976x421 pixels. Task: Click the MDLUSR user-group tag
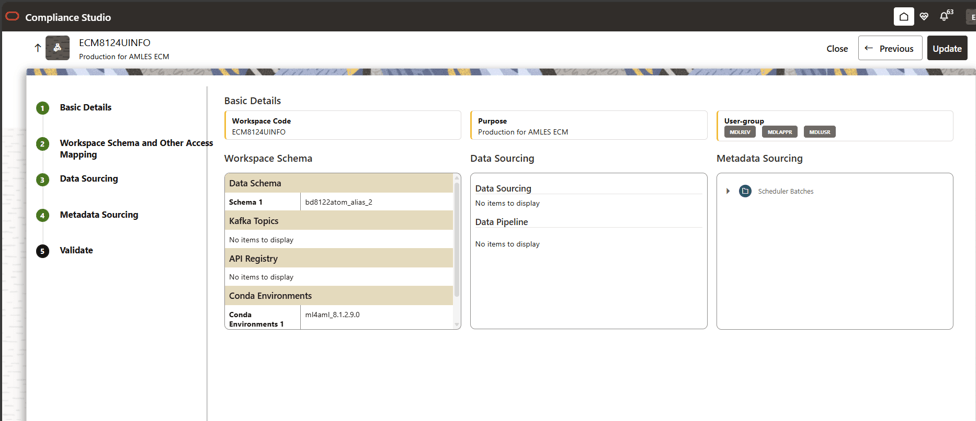(820, 132)
